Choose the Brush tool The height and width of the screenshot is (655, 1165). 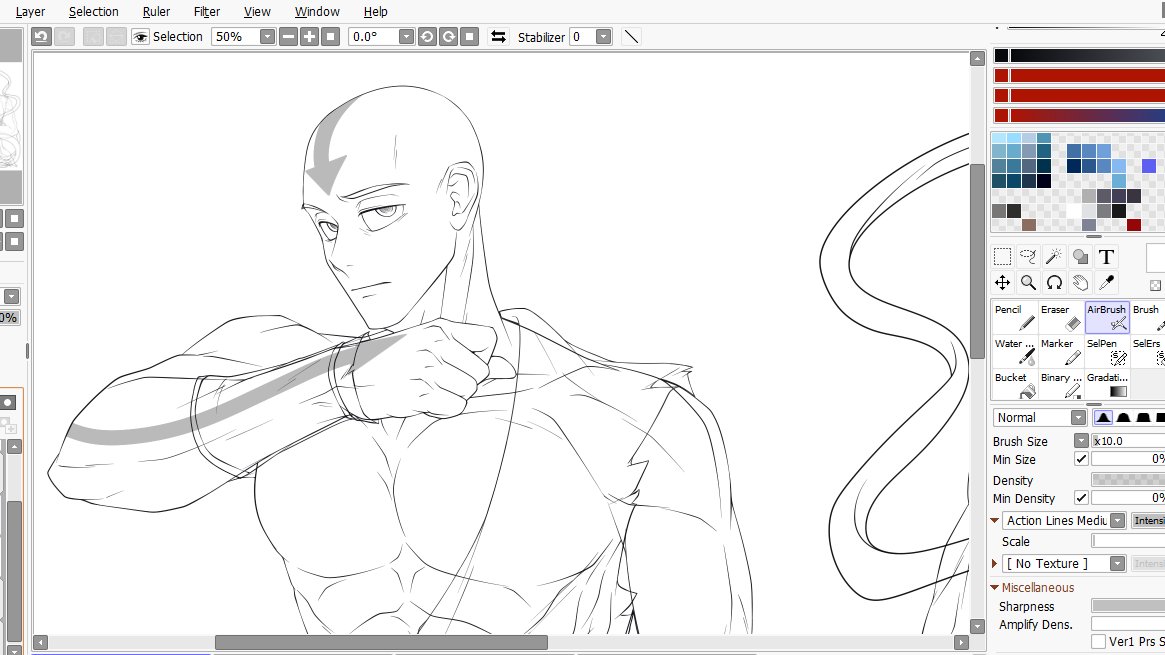pos(1148,317)
